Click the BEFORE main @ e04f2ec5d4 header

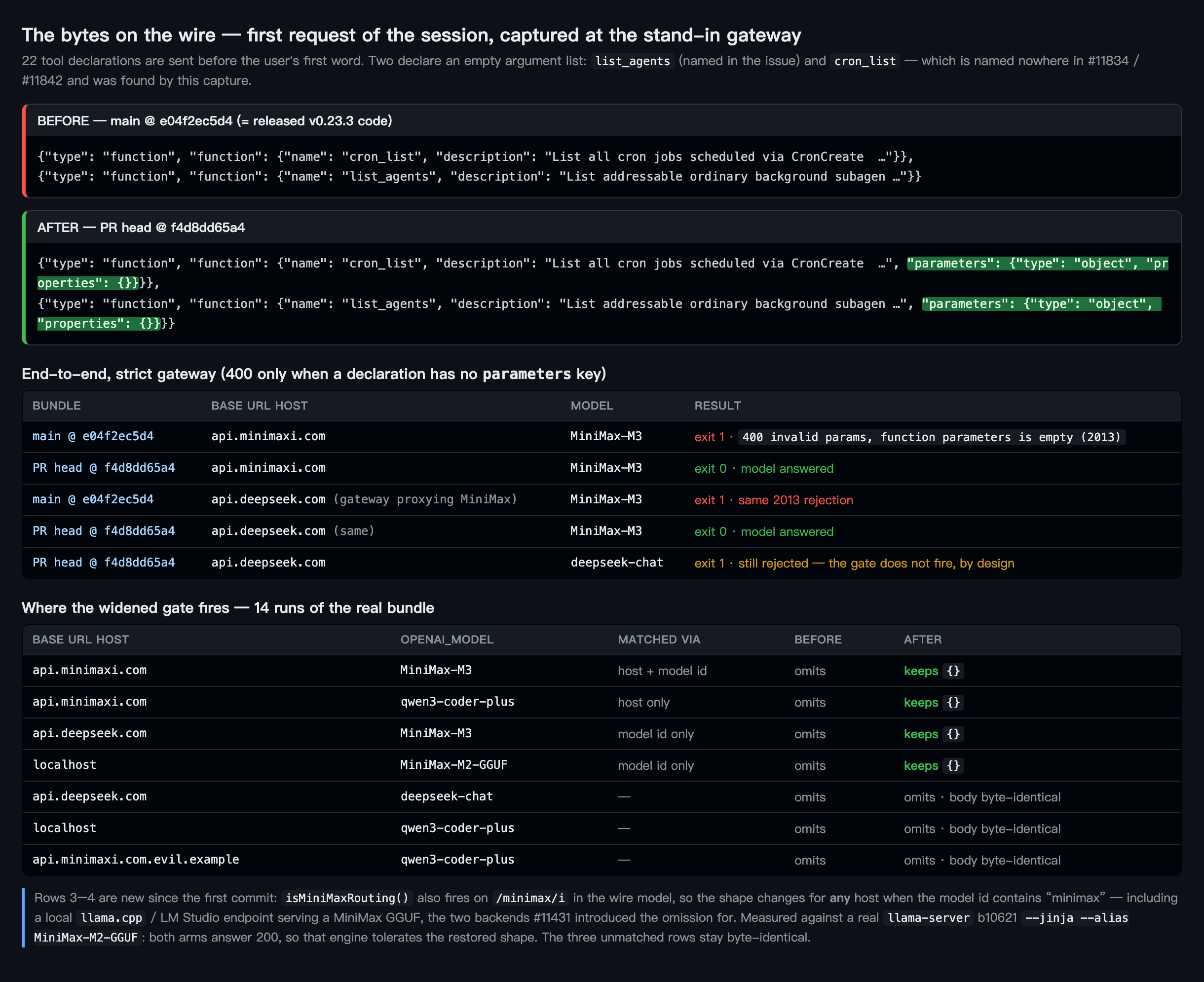point(214,121)
